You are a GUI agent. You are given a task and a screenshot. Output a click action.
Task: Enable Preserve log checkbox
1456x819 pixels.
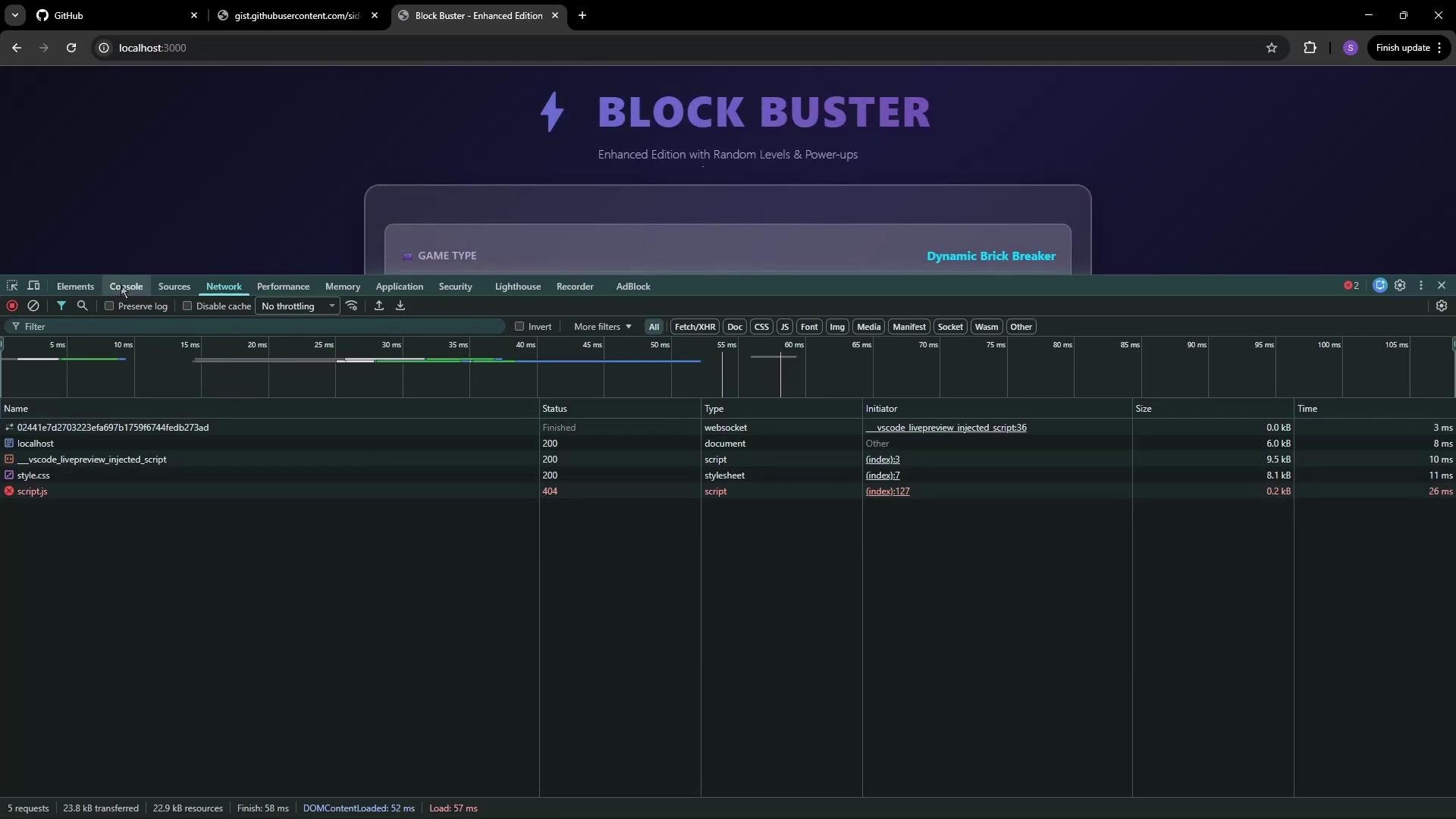(x=109, y=306)
